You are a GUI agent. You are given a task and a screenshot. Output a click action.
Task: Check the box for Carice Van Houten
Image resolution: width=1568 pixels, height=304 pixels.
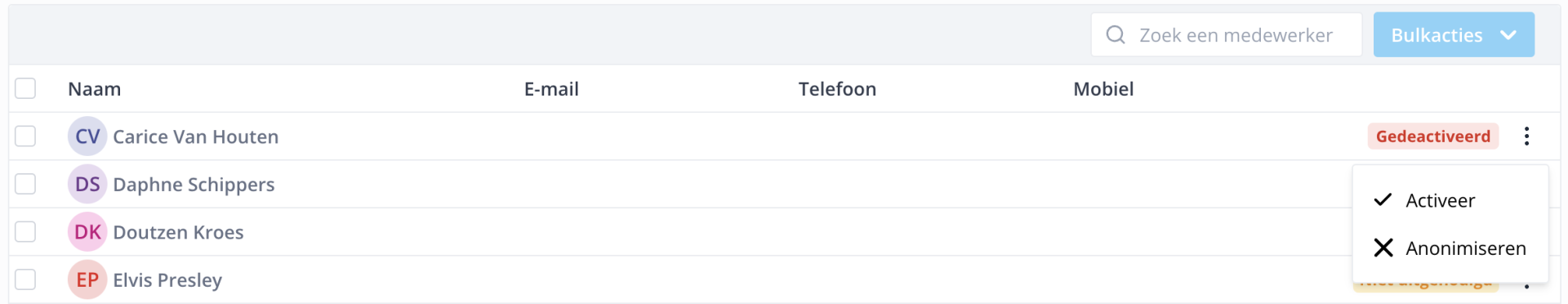pos(25,136)
